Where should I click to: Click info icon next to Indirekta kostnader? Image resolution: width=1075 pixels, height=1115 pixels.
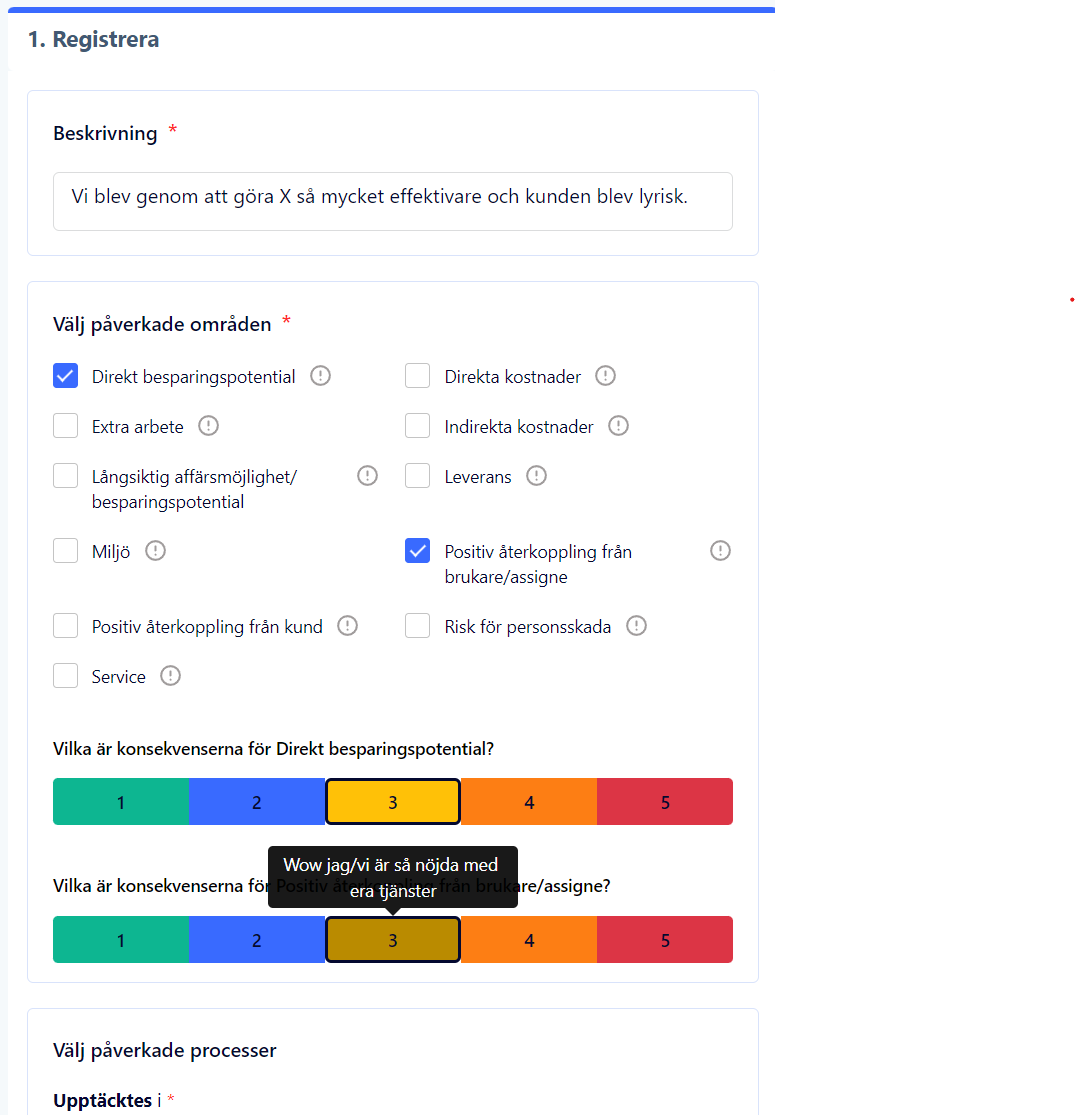[618, 426]
